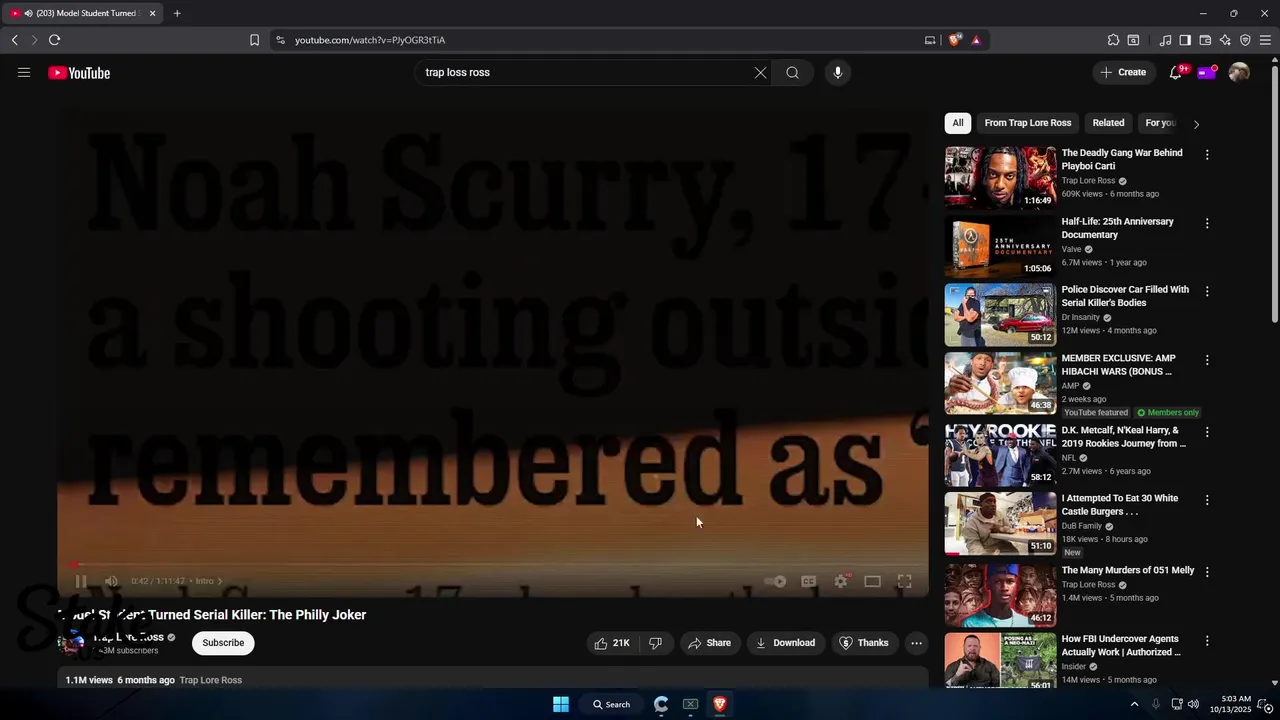Open Brave Shields lion icon
This screenshot has height=720, width=1280.
(x=955, y=40)
